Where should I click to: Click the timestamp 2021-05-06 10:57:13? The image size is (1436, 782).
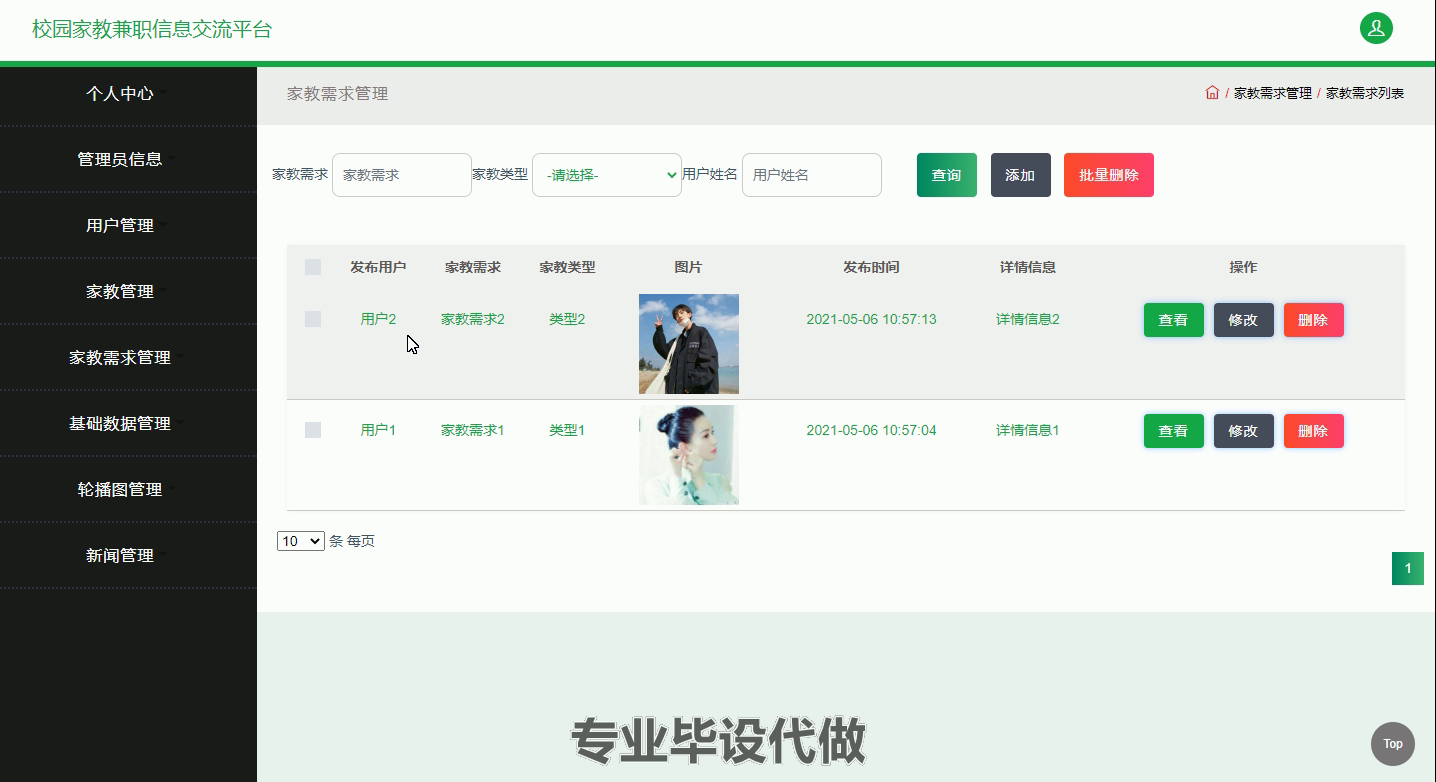[x=871, y=319]
